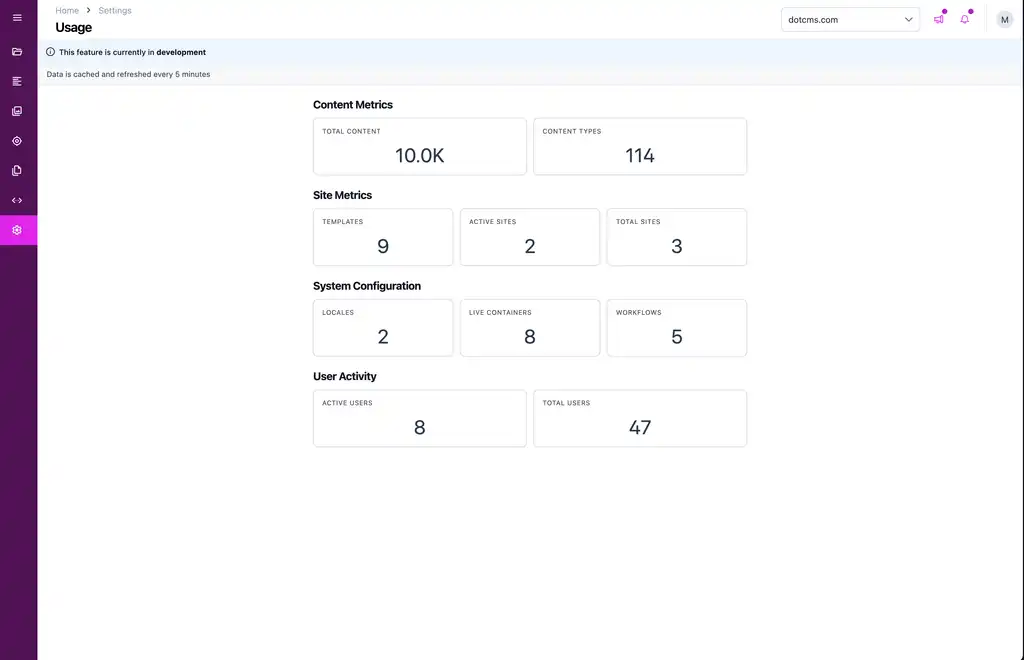Image resolution: width=1024 pixels, height=660 pixels.
Task: Click the "Usage" page title
Action: pos(74,27)
